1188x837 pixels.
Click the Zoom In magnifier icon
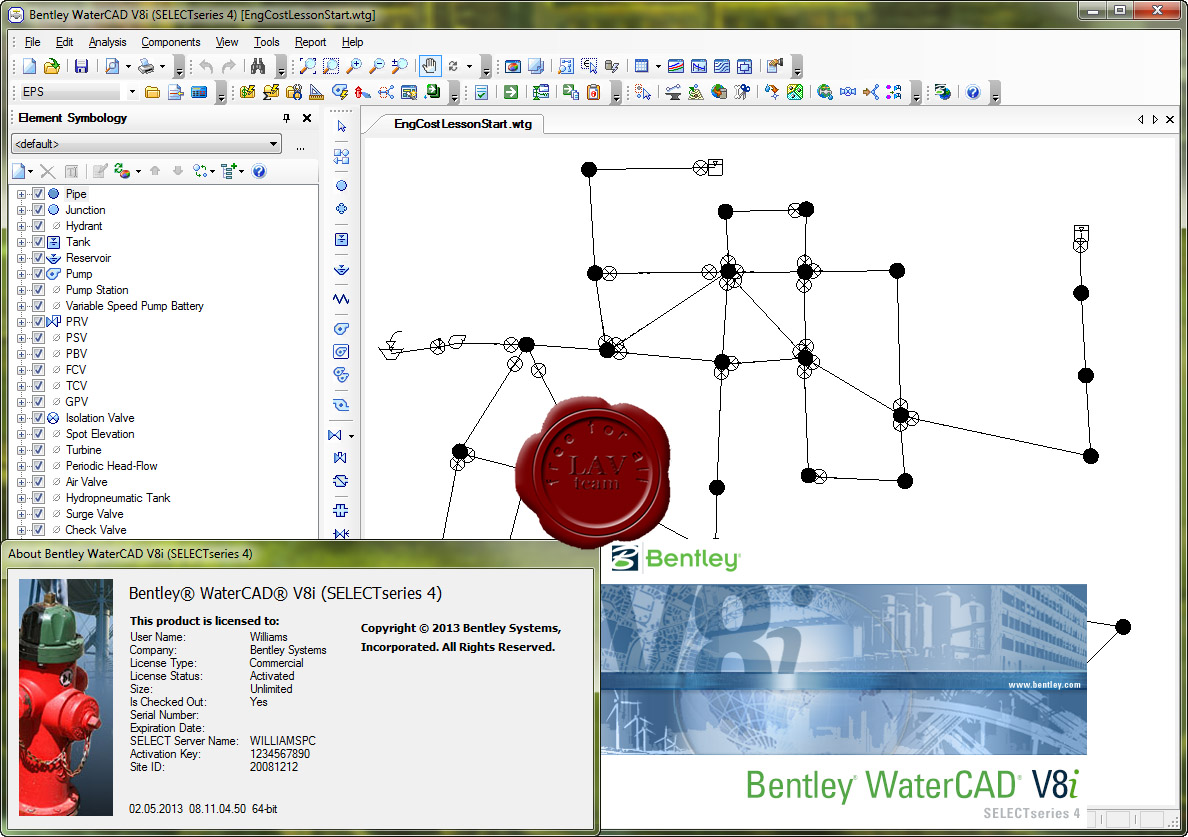[354, 67]
